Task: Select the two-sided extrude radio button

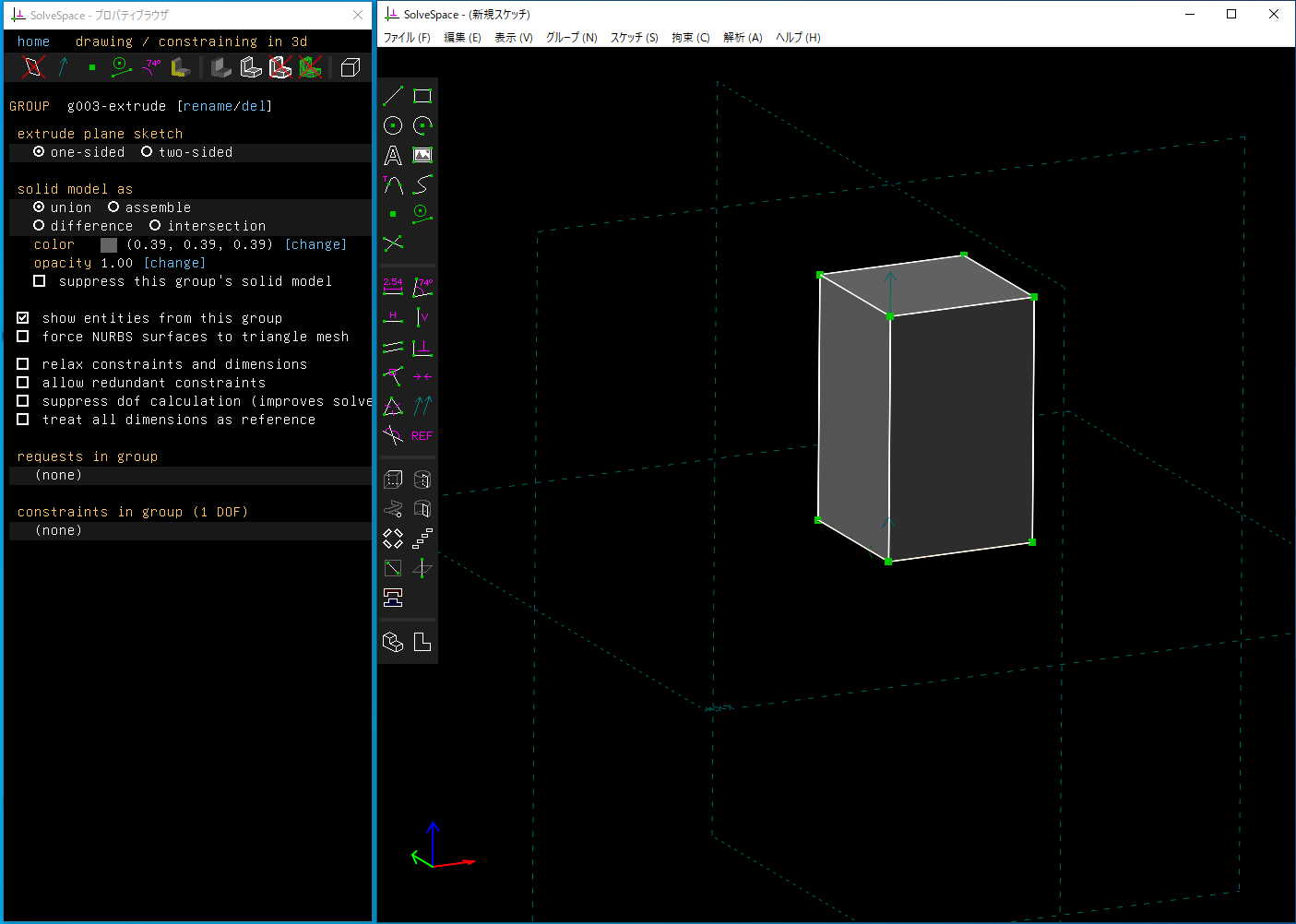Action: pyautogui.click(x=147, y=152)
